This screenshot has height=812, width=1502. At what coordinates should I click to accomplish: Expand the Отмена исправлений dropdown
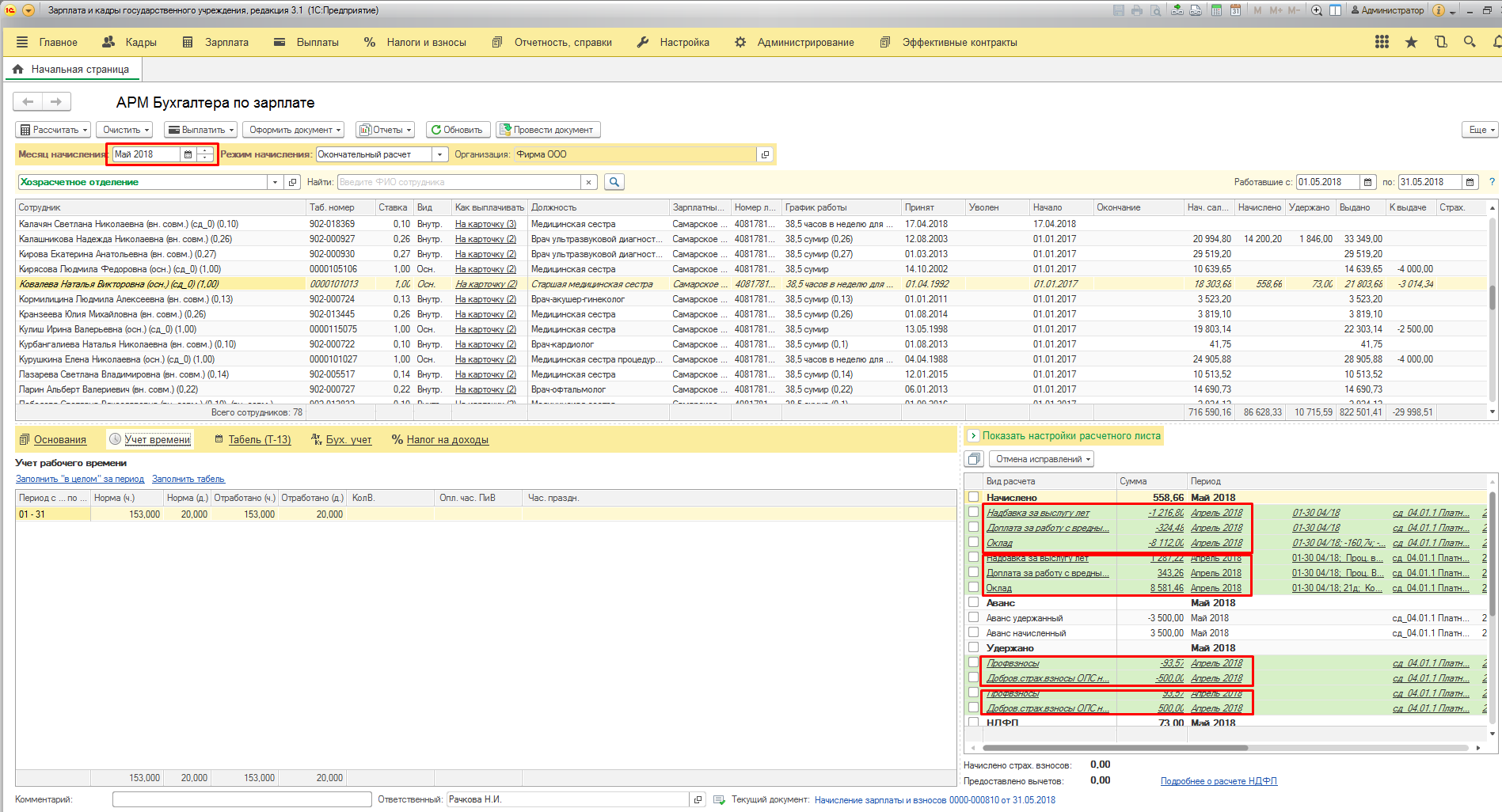pos(1043,459)
